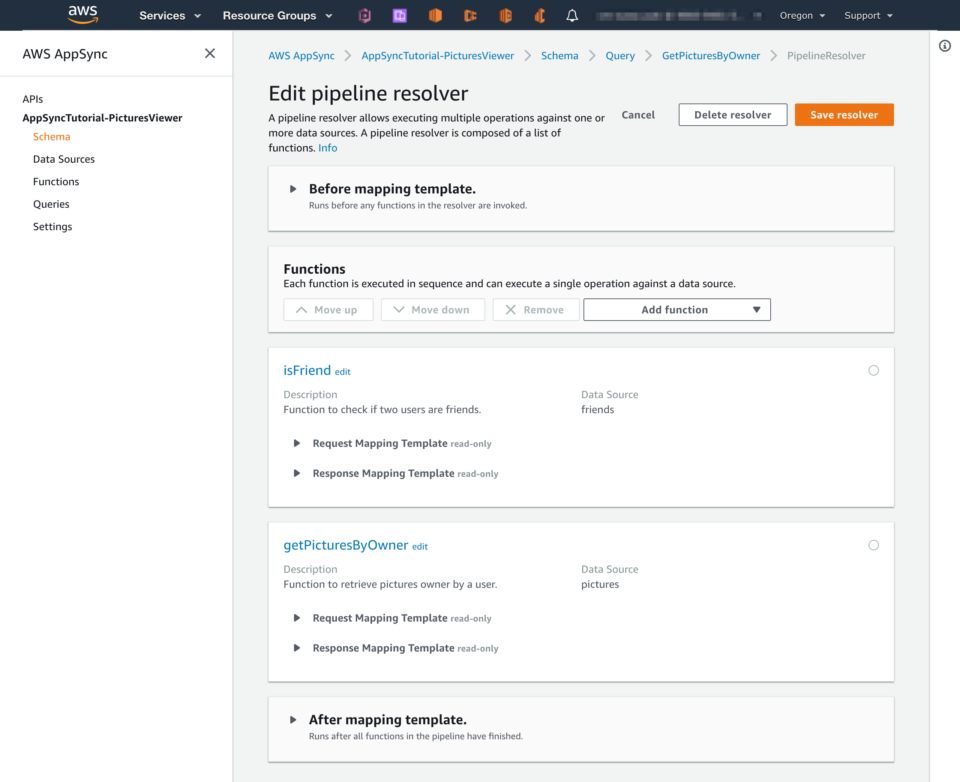The image size is (960, 782).
Task: Click Cancel
Action: click(638, 115)
